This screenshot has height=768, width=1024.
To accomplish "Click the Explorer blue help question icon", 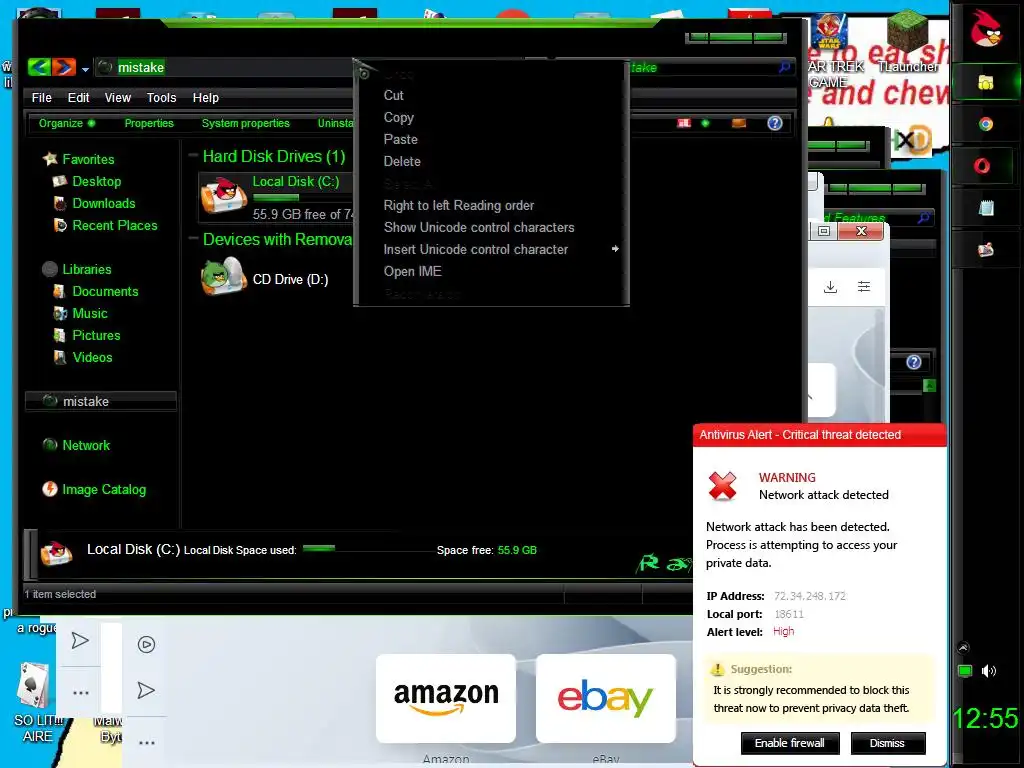I will pyautogui.click(x=775, y=123).
